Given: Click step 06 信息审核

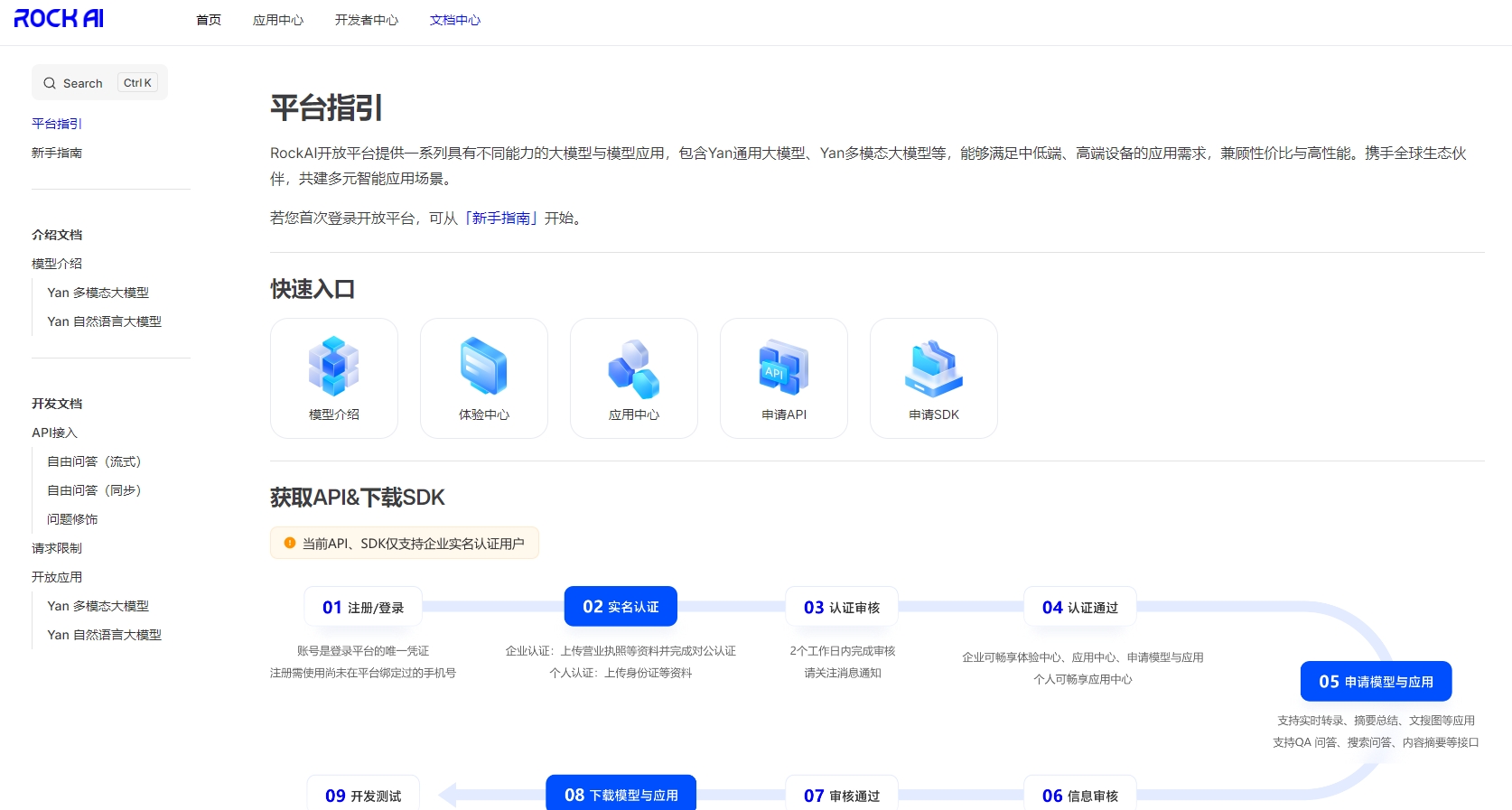Looking at the screenshot, I should (x=1080, y=795).
